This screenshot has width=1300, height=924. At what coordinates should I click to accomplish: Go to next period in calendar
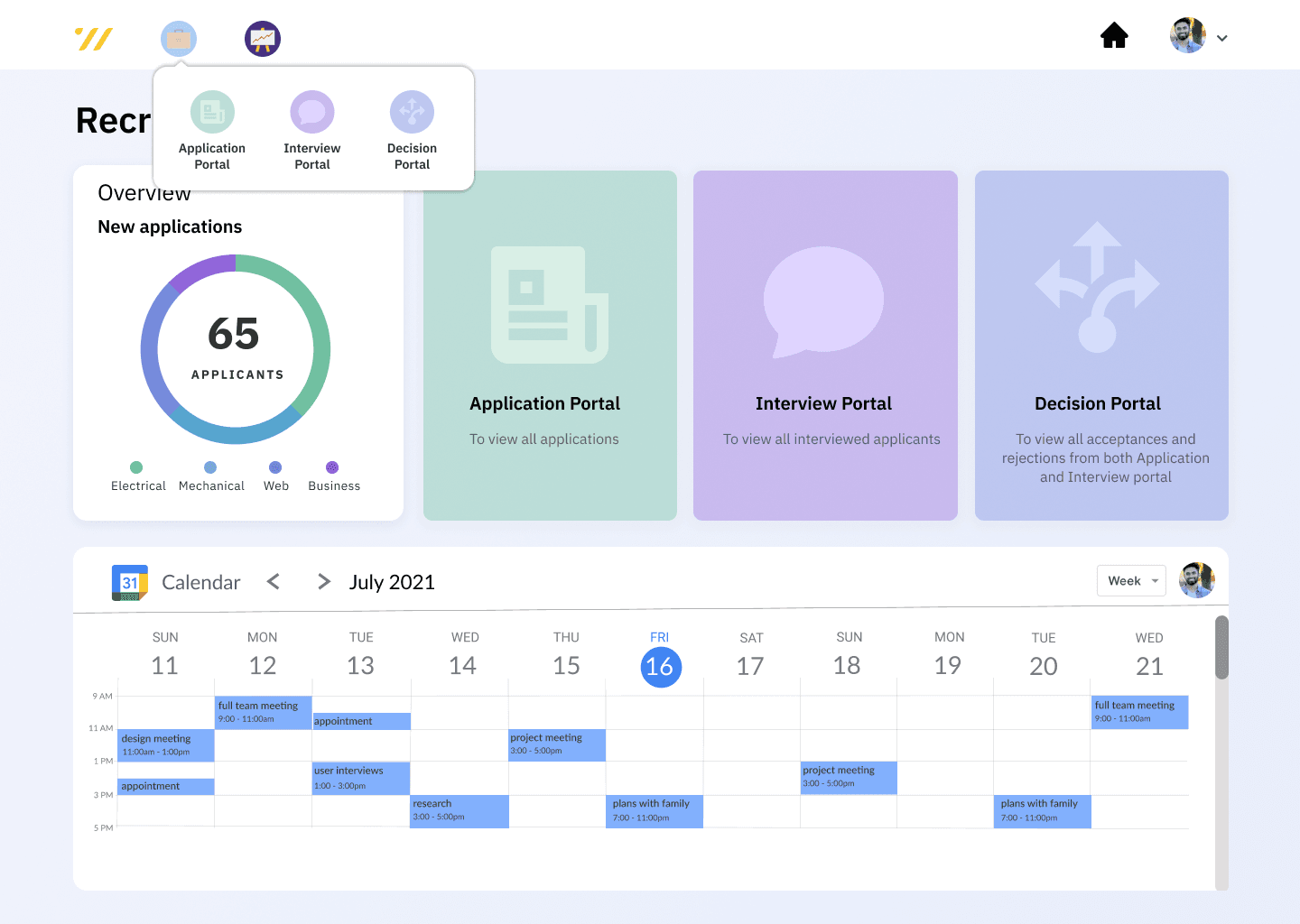(324, 582)
